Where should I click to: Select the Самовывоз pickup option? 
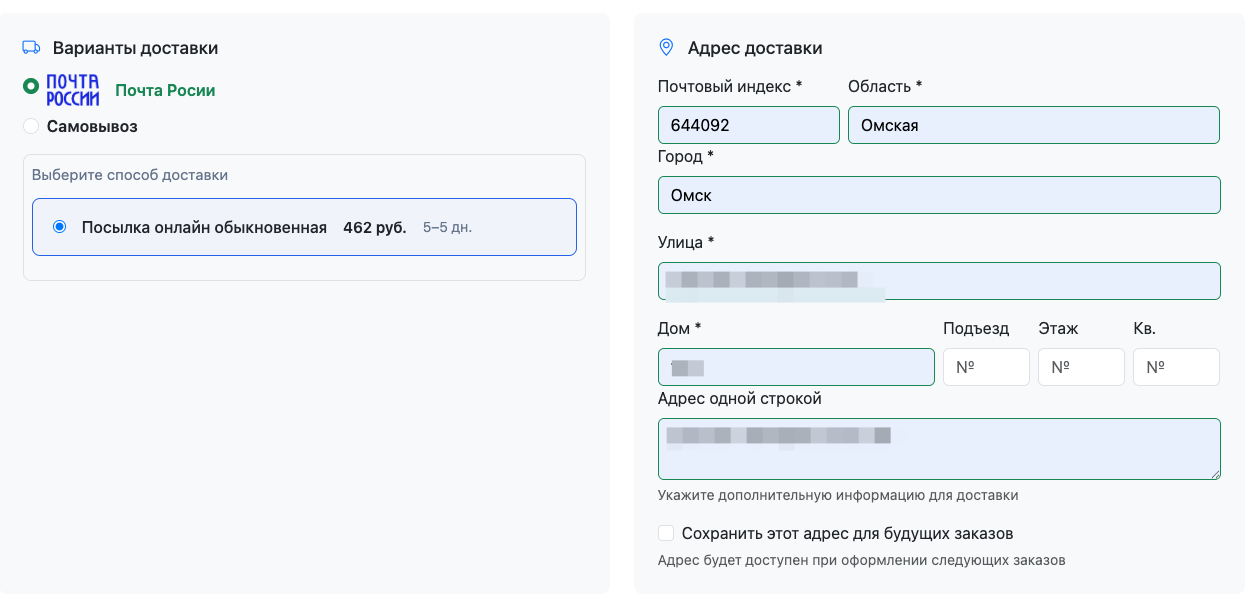(x=31, y=126)
